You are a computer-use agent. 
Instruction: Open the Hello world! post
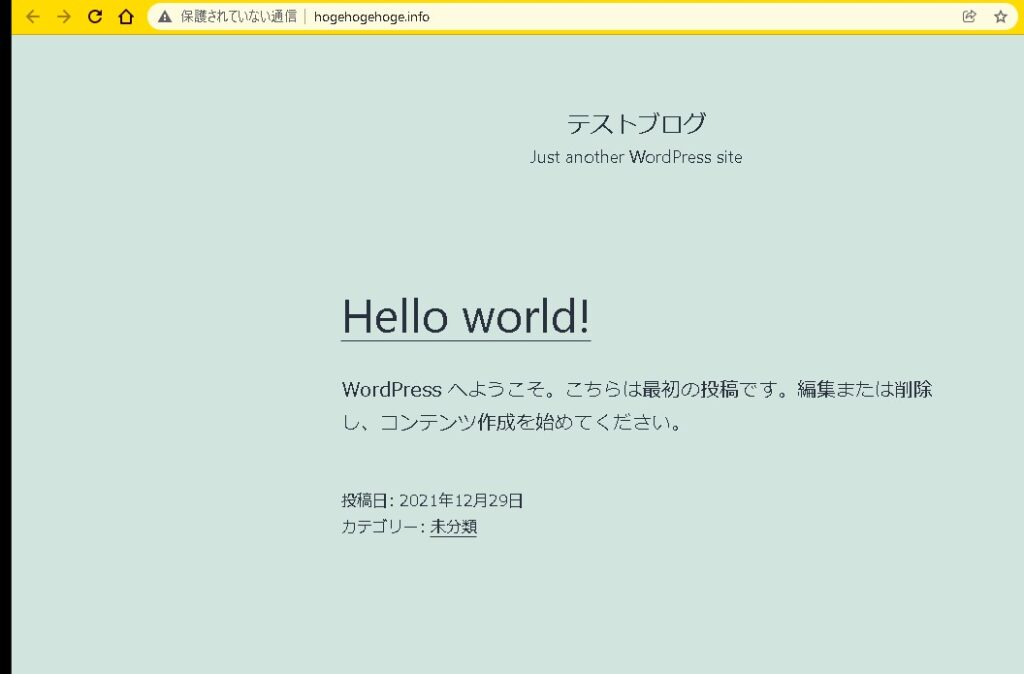tap(466, 317)
